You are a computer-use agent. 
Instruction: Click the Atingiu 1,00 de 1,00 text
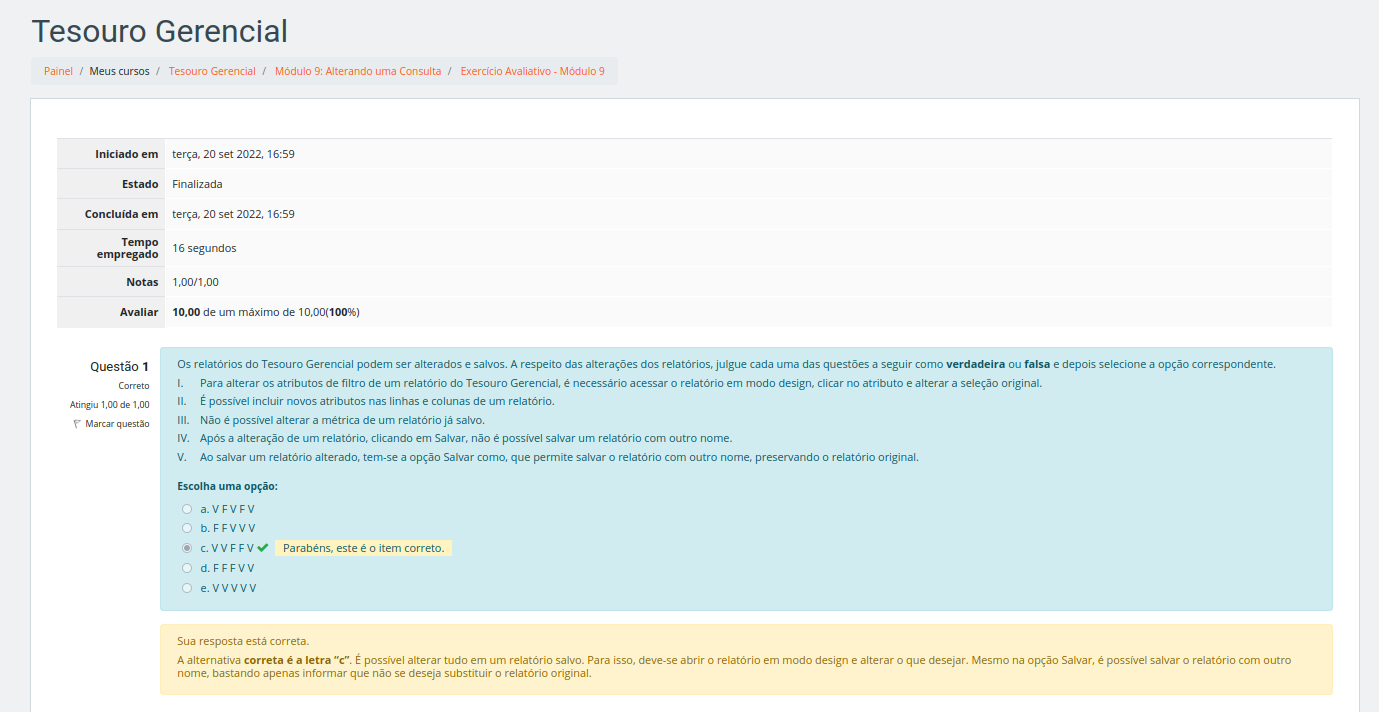click(x=110, y=405)
